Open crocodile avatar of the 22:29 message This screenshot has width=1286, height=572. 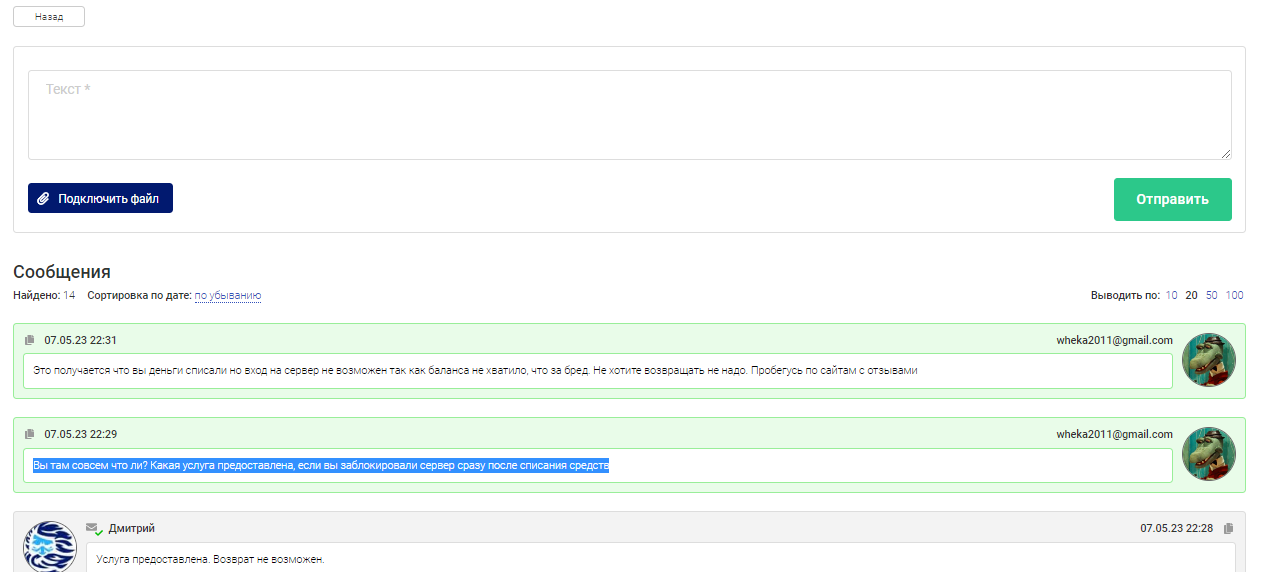coord(1208,454)
